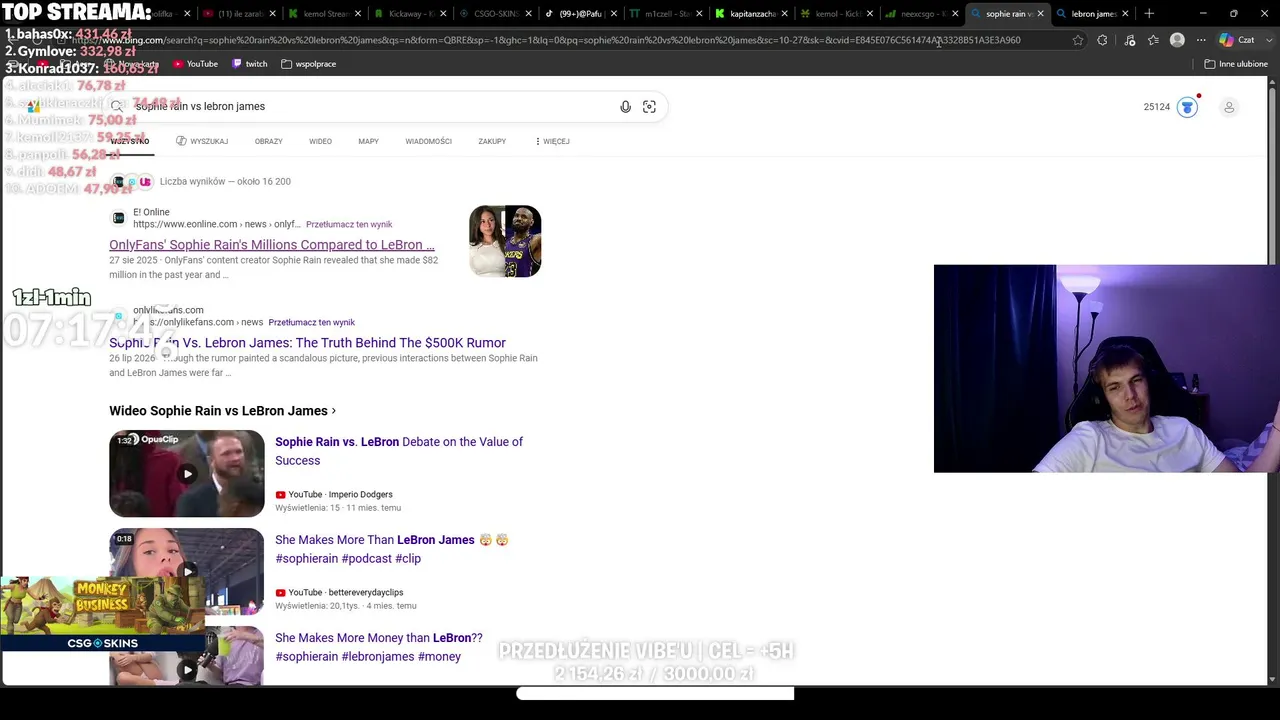Viewport: 1280px width, 720px height.
Task: Select the 'Zakupy' search tab
Action: click(492, 141)
